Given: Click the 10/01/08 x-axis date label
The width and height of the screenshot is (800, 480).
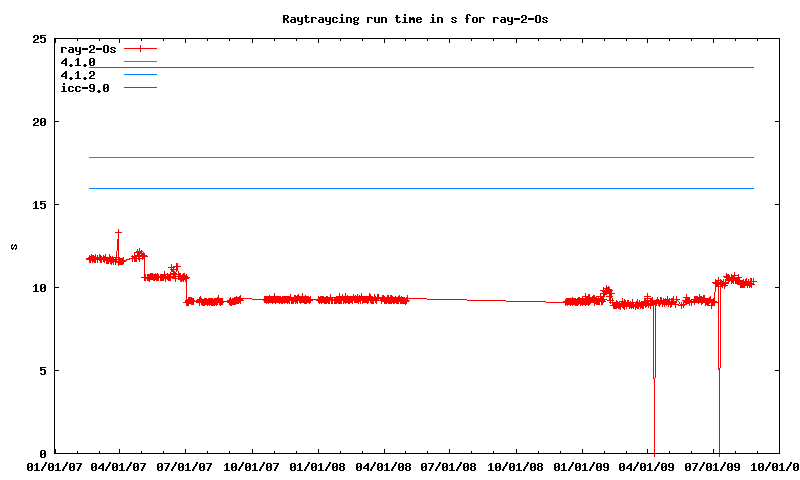Looking at the screenshot, I should coord(516,466).
